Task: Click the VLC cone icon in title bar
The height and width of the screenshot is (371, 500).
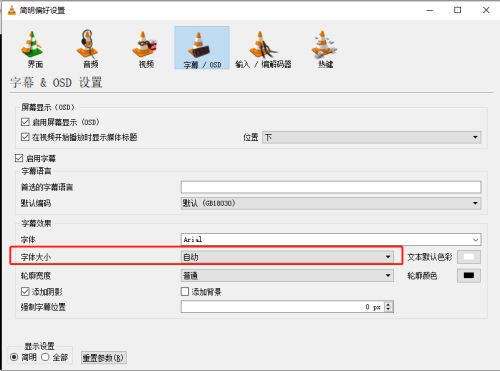Action: [12, 10]
